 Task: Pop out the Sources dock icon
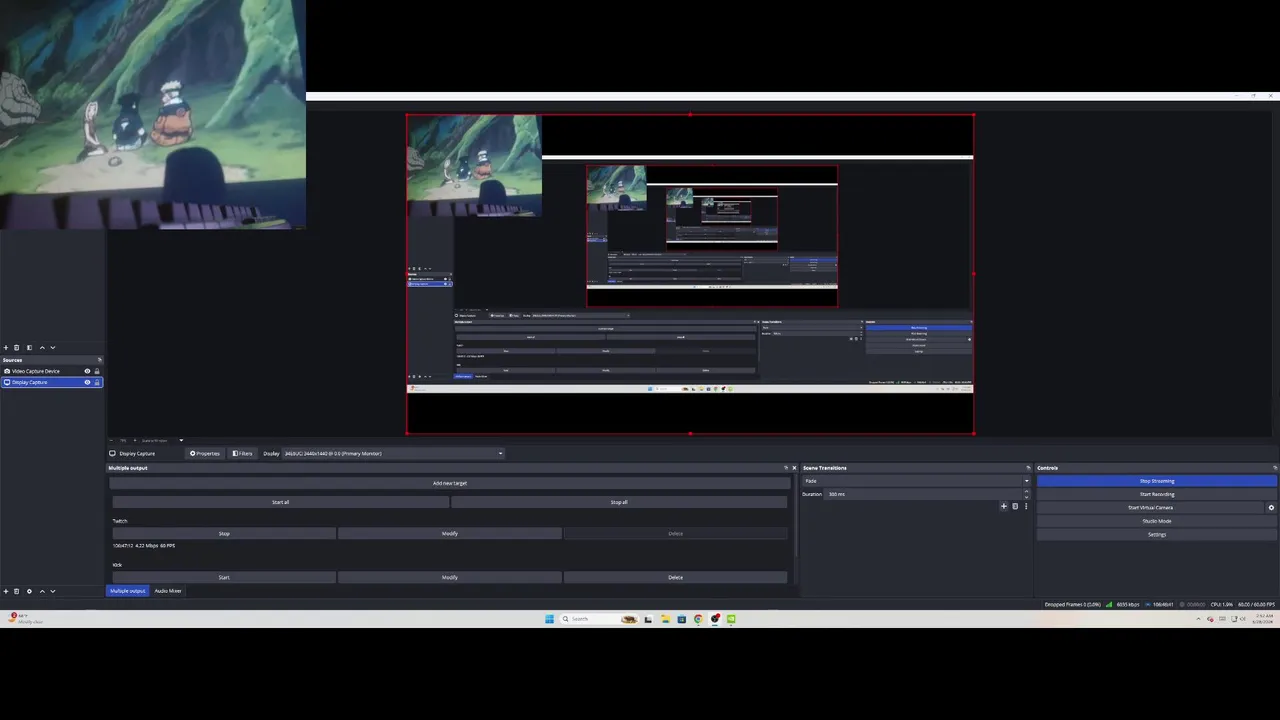(99, 360)
